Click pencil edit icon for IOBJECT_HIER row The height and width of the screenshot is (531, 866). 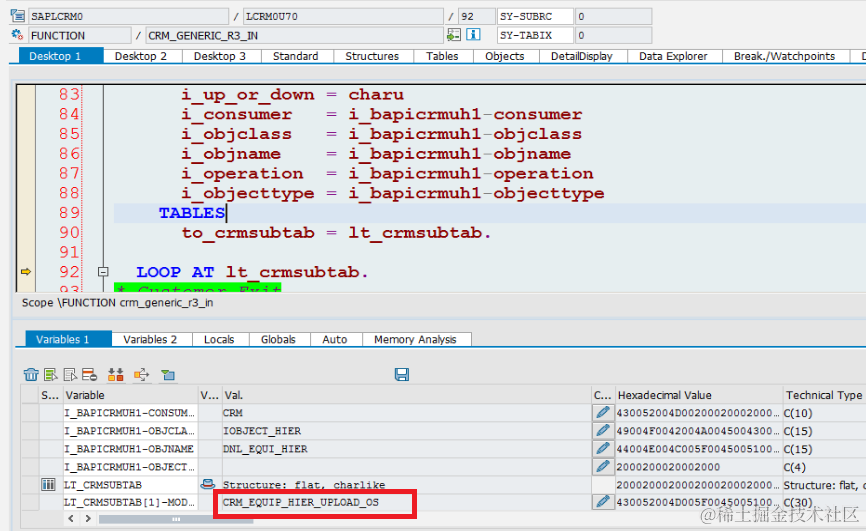pyautogui.click(x=603, y=430)
